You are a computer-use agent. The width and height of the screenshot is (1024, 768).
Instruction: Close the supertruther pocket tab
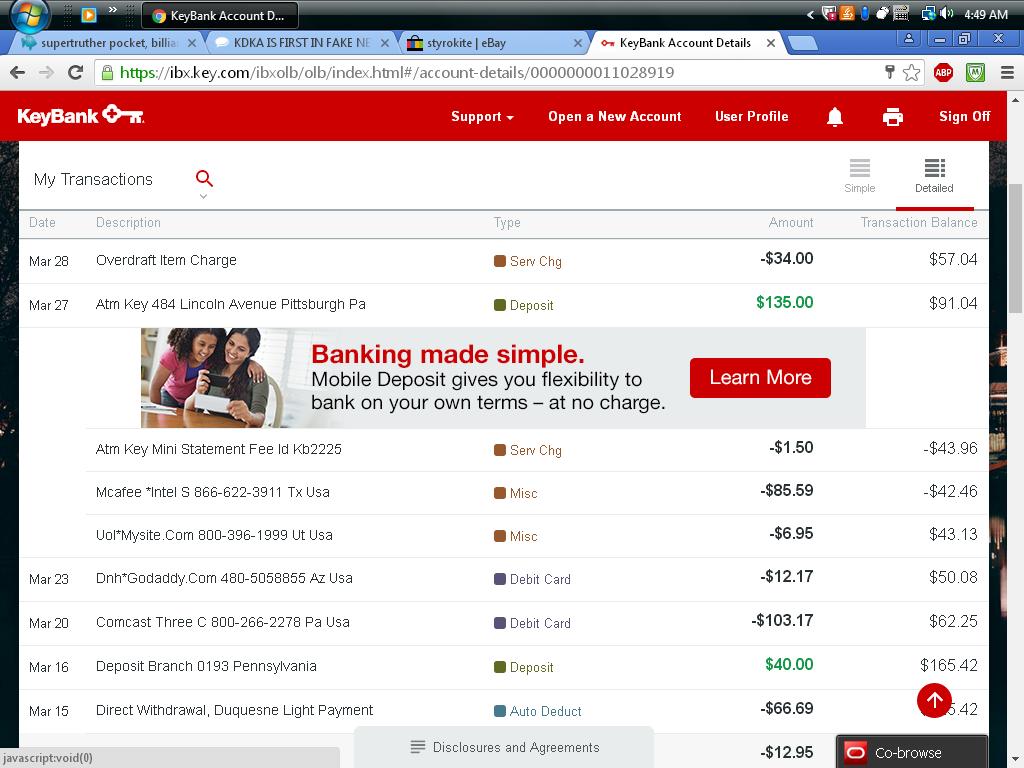pyautogui.click(x=192, y=43)
